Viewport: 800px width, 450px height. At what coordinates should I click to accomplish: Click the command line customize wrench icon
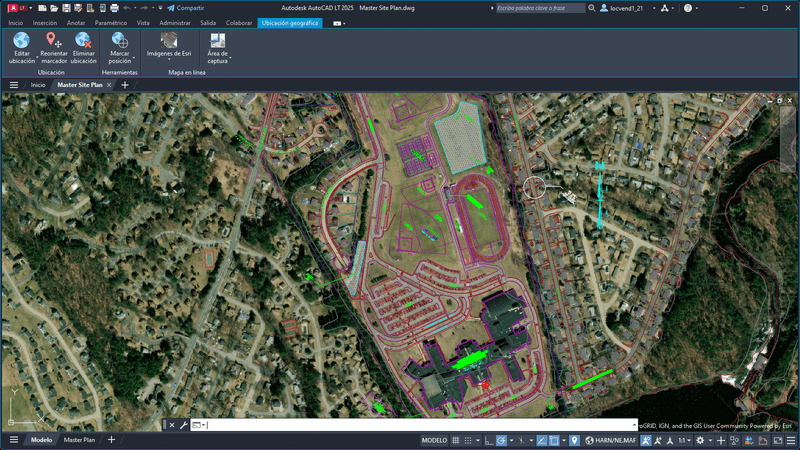pyautogui.click(x=183, y=425)
